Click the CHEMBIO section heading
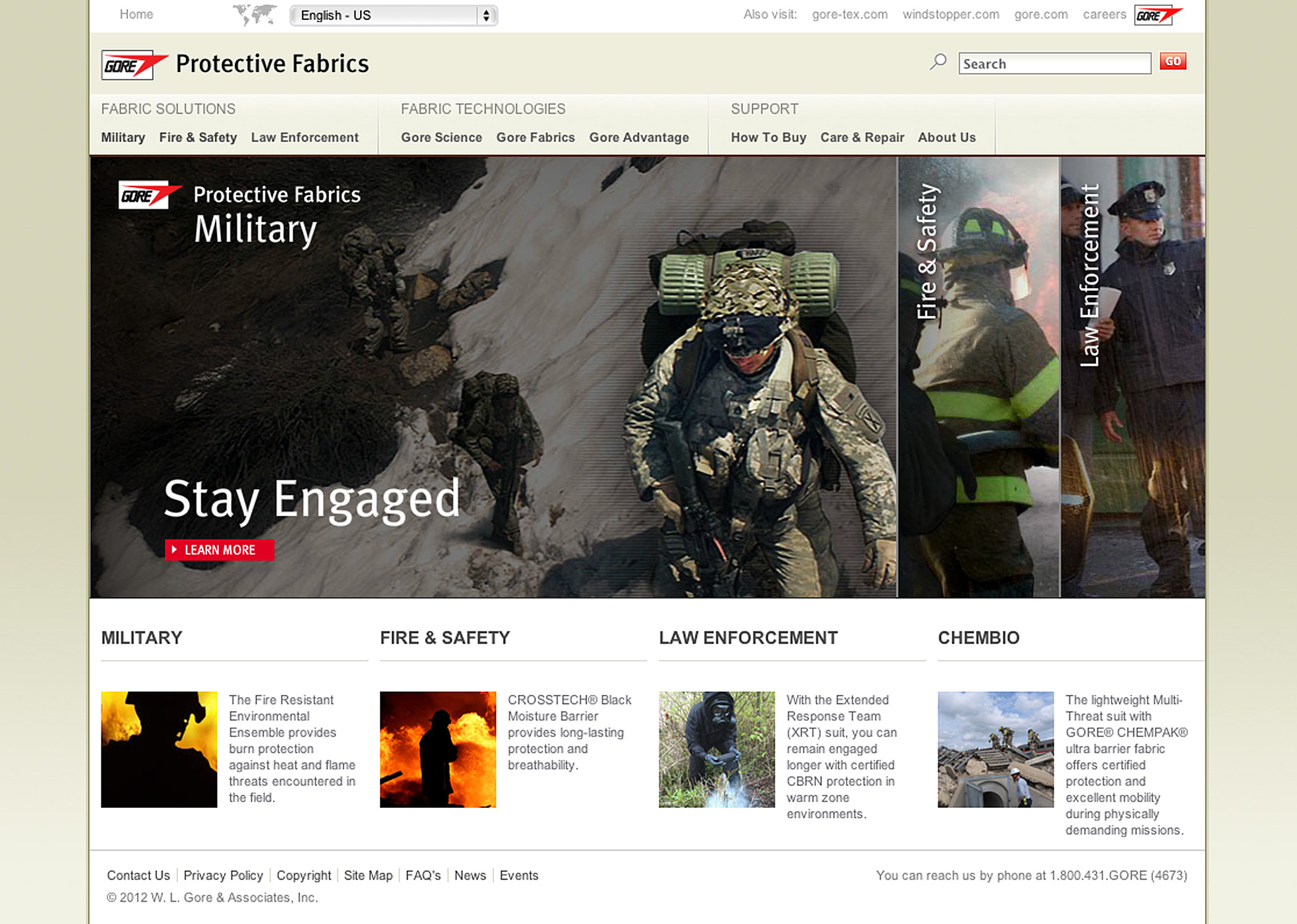This screenshot has width=1297, height=924. coord(978,637)
